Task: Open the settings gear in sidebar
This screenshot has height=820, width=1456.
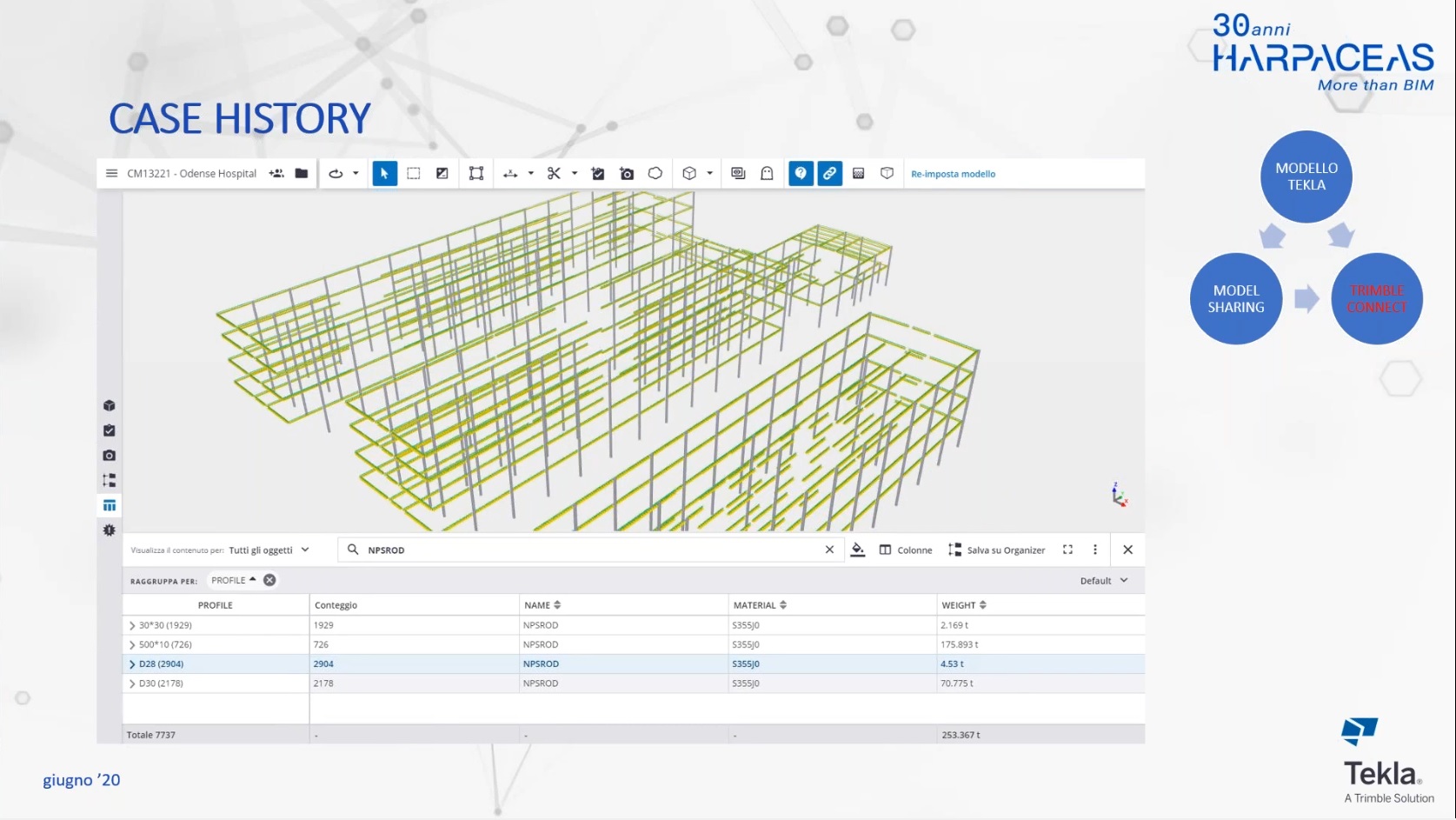Action: point(109,530)
